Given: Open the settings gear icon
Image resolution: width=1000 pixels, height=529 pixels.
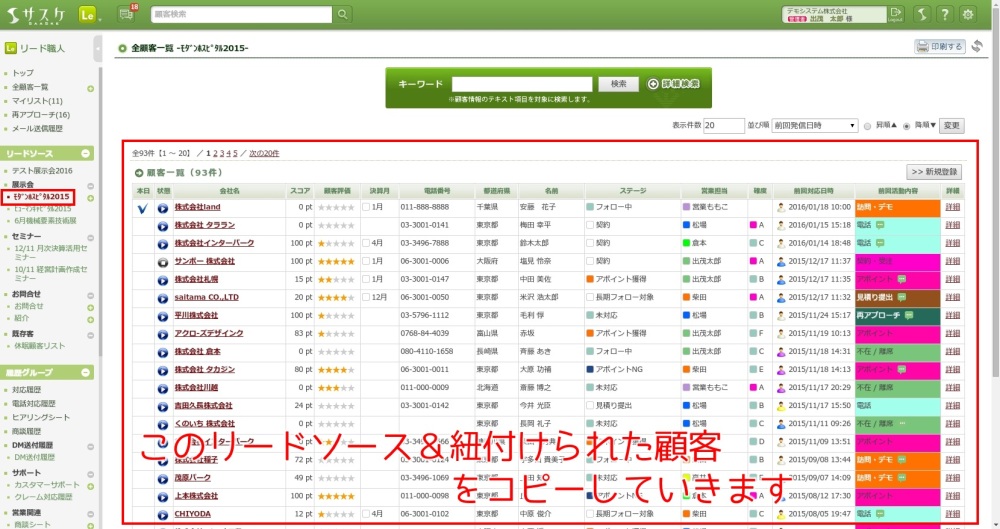Looking at the screenshot, I should click(968, 14).
